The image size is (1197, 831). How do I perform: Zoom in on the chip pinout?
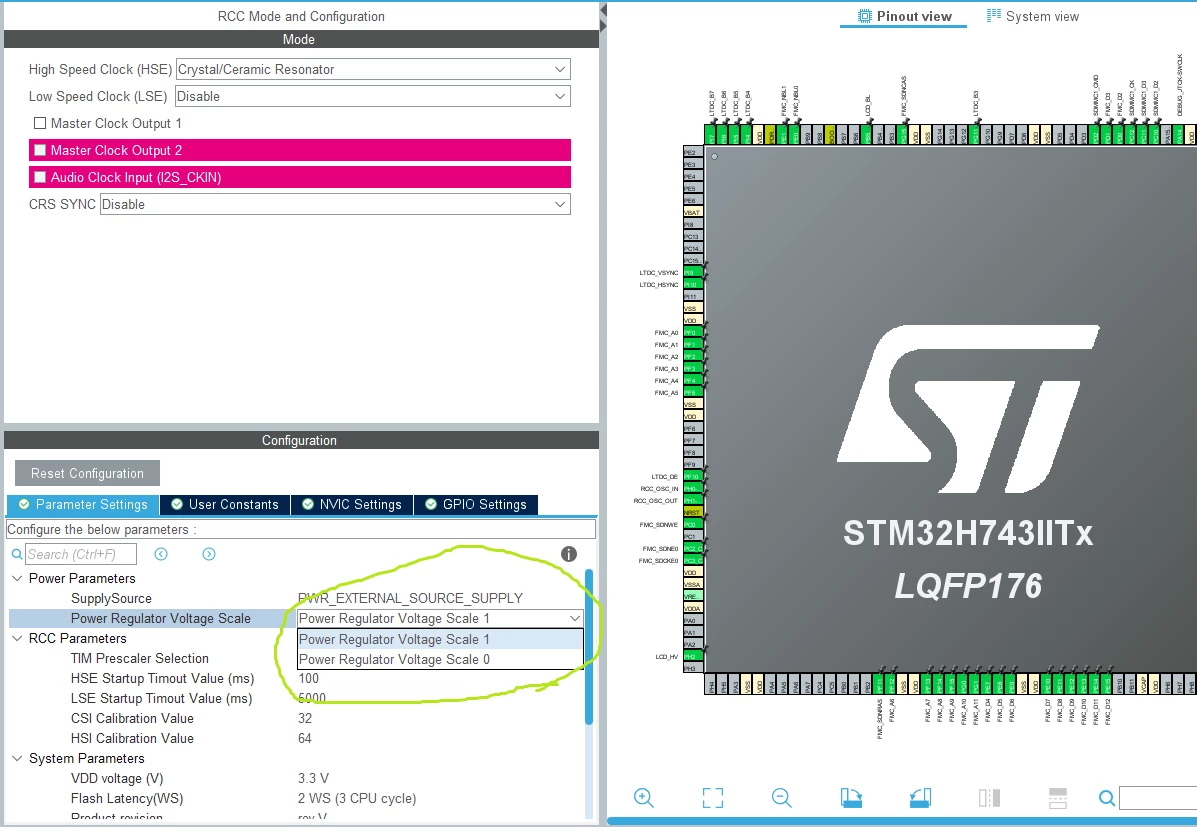click(644, 797)
